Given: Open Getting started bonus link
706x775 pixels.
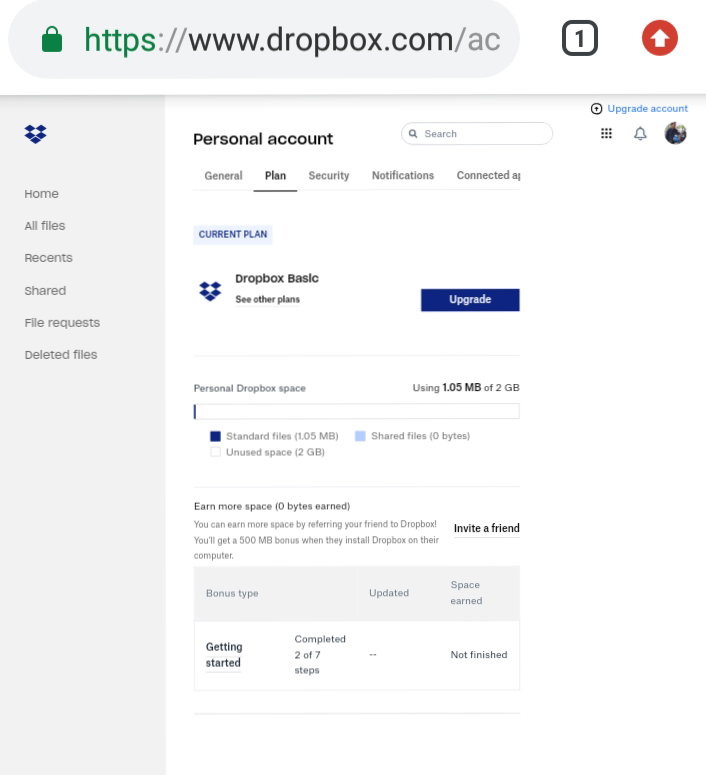Looking at the screenshot, I should [224, 655].
